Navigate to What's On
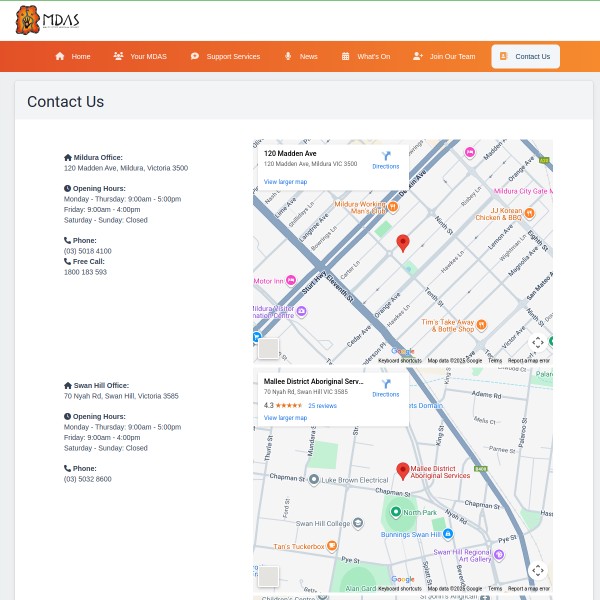This screenshot has width=600, height=600. (x=366, y=57)
